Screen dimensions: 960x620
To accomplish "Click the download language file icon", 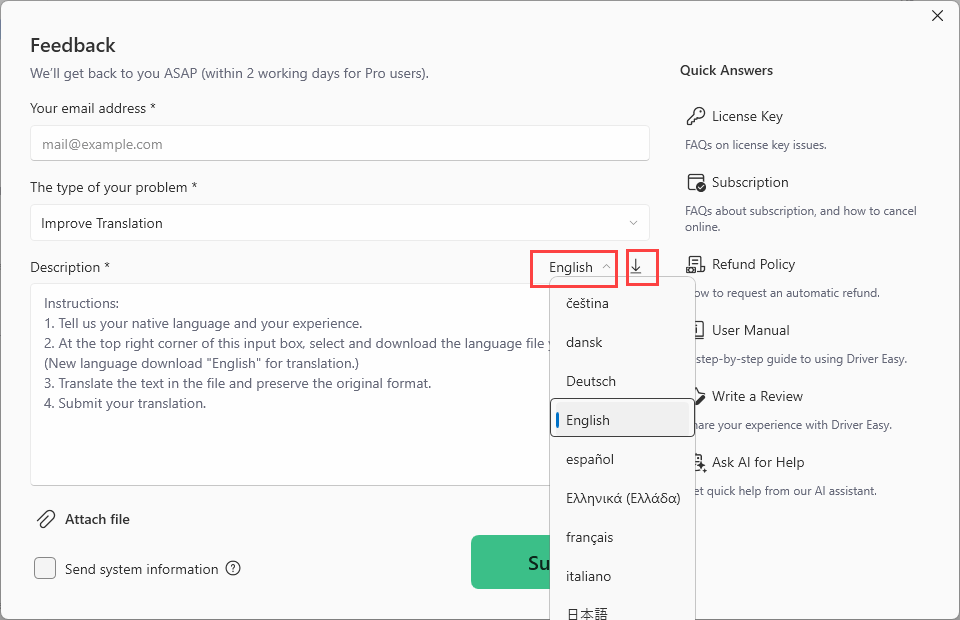I will (636, 267).
